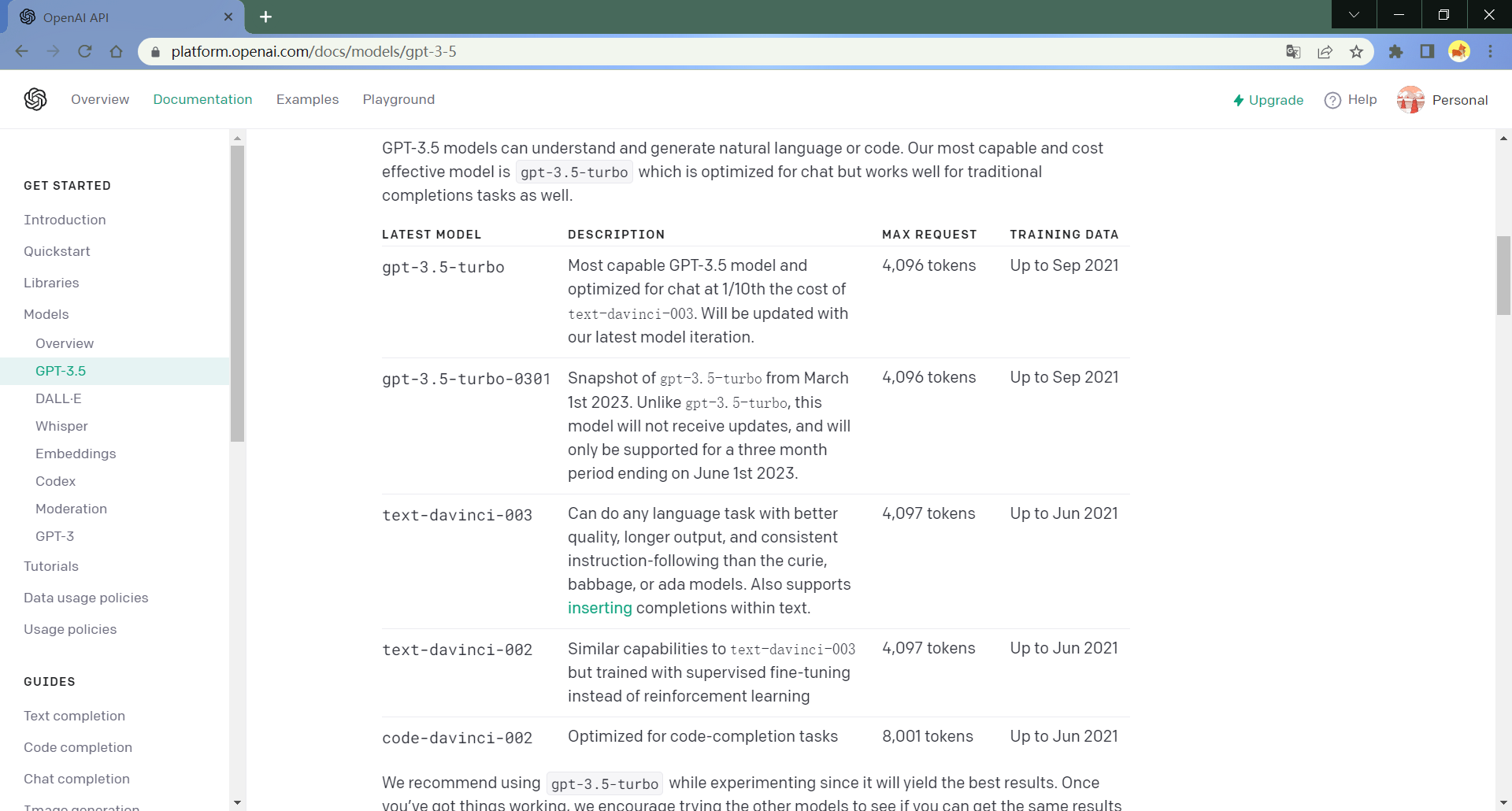Collapse the Models sidebar section

46,314
